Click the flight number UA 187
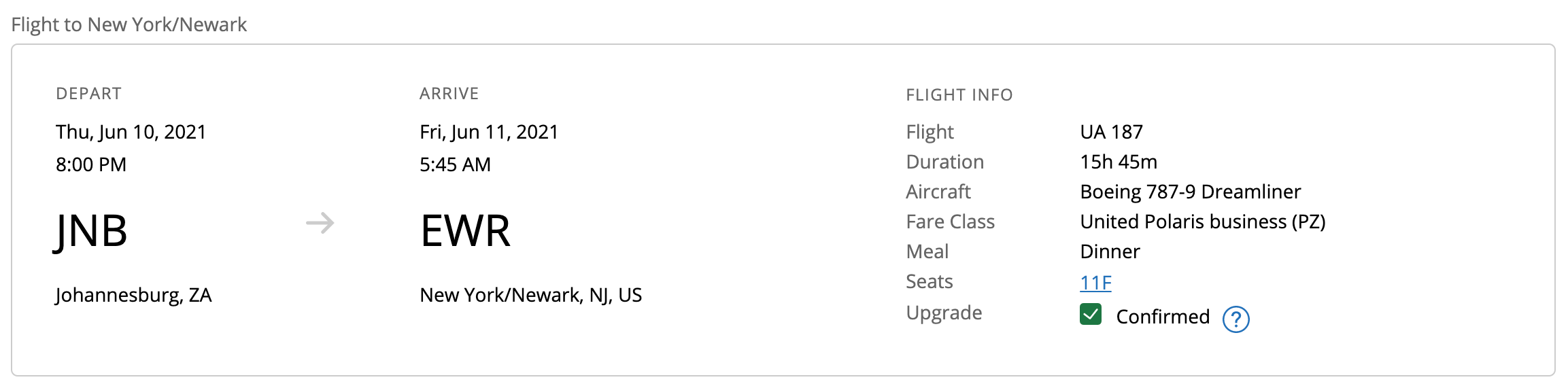This screenshot has height=386, width=1568. 1111,132
